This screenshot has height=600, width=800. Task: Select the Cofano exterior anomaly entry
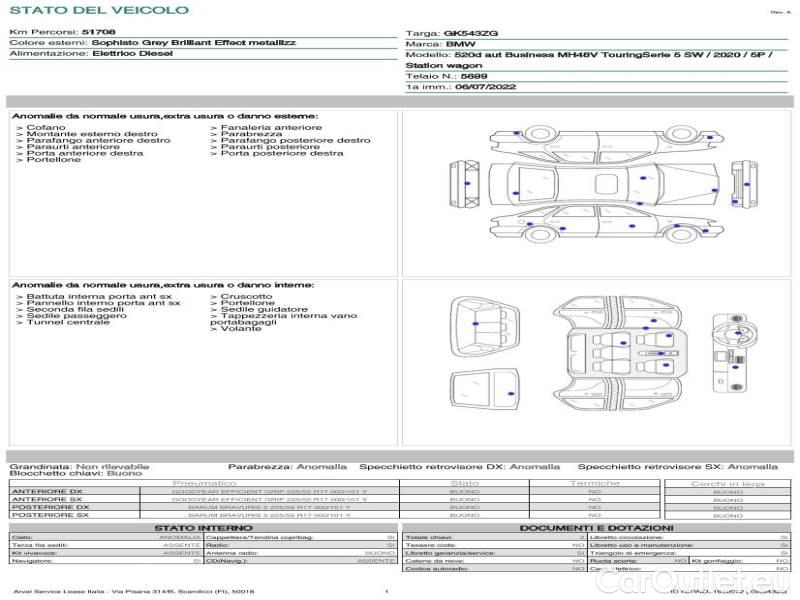tap(45, 128)
